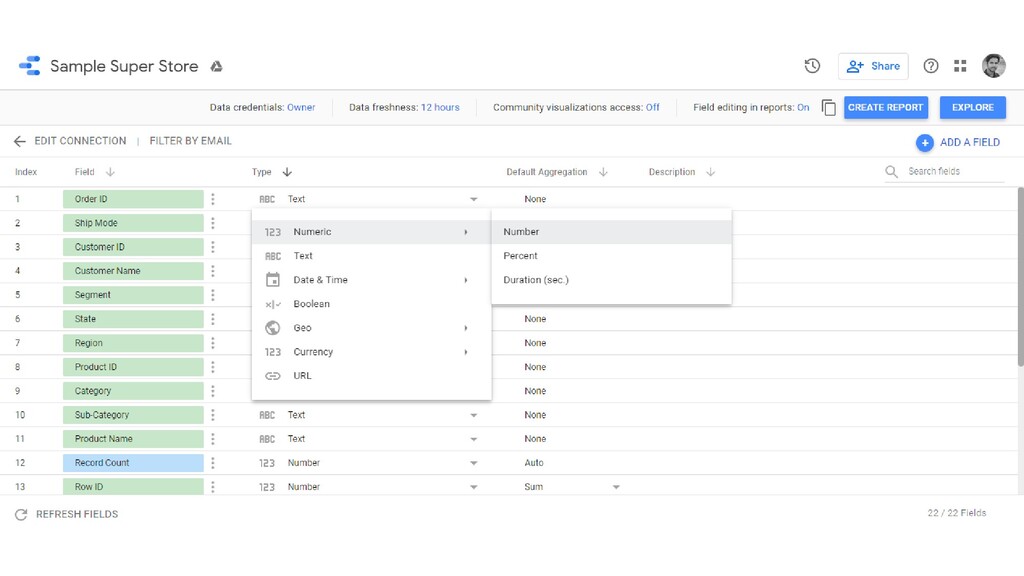Click the user profile avatar
1024x576 pixels.
(993, 66)
